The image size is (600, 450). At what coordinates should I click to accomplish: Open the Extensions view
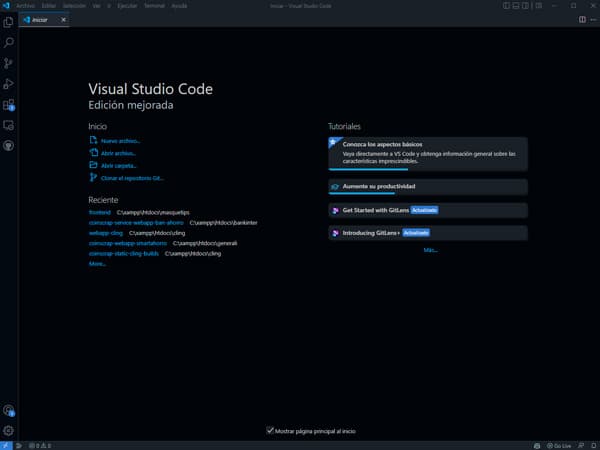click(8, 104)
